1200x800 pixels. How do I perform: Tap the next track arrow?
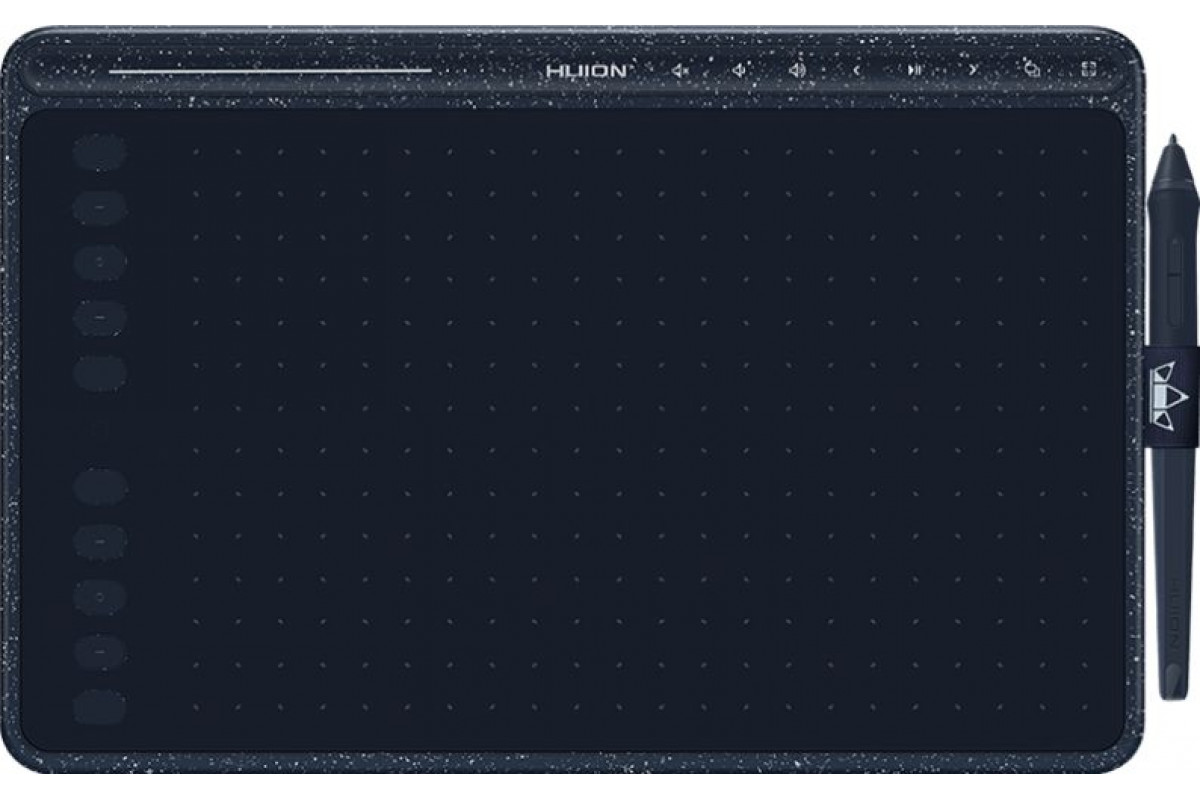coord(972,70)
